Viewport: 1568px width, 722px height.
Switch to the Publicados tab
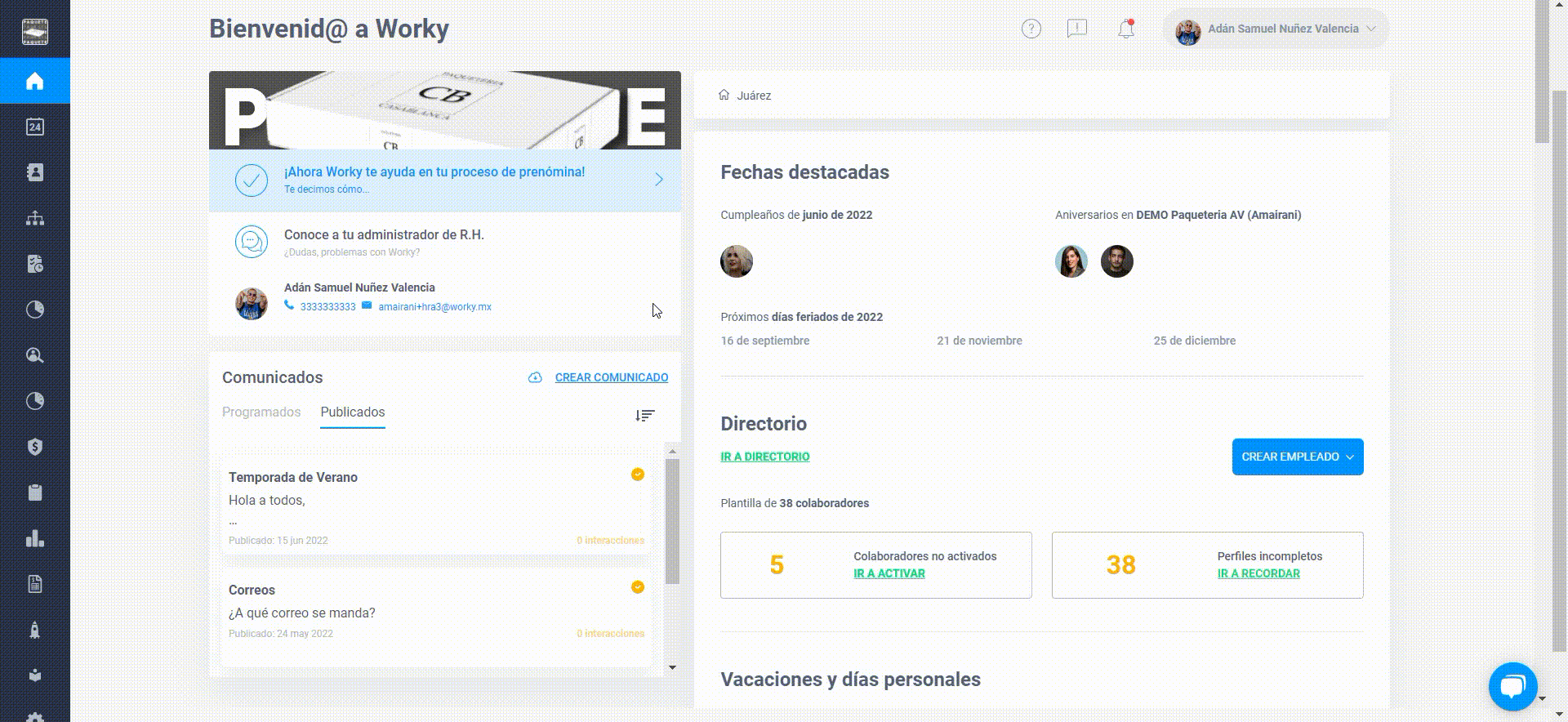353,412
